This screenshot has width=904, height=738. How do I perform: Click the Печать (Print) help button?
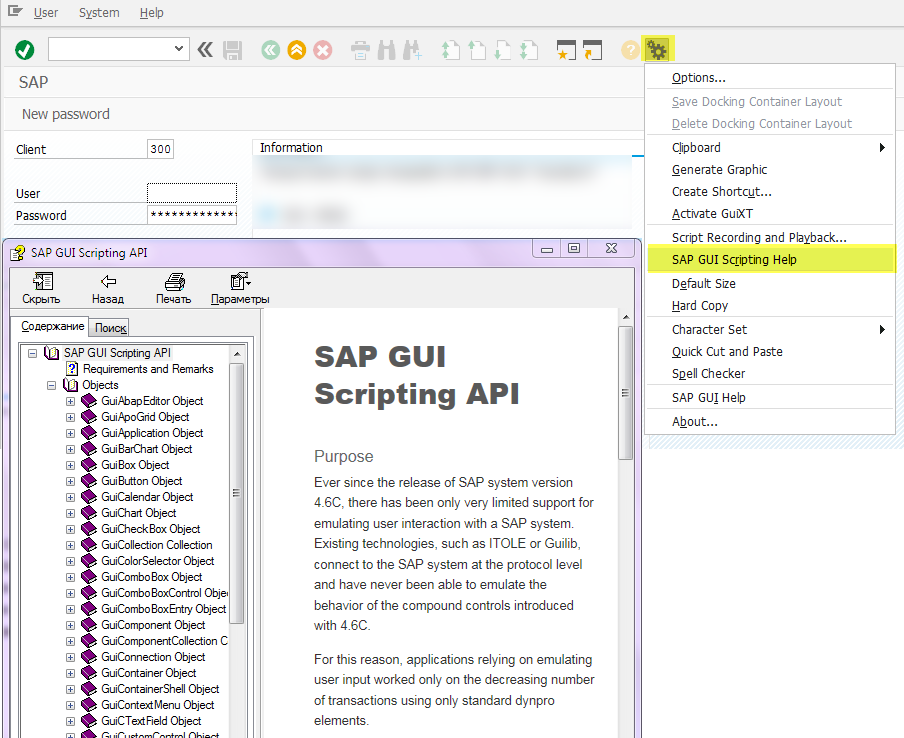[174, 288]
